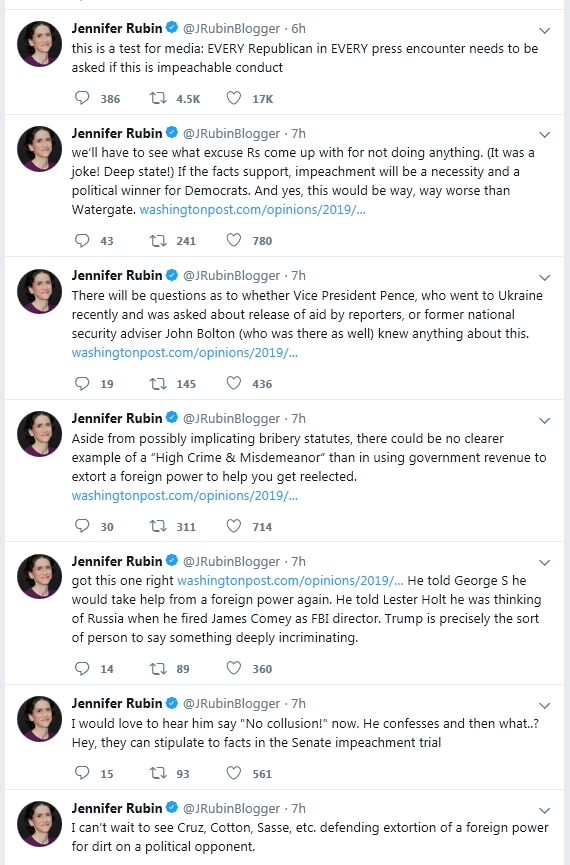Expand options chevron on Watergate tweet
Viewport: 570px width, 865px height.
[545, 135]
